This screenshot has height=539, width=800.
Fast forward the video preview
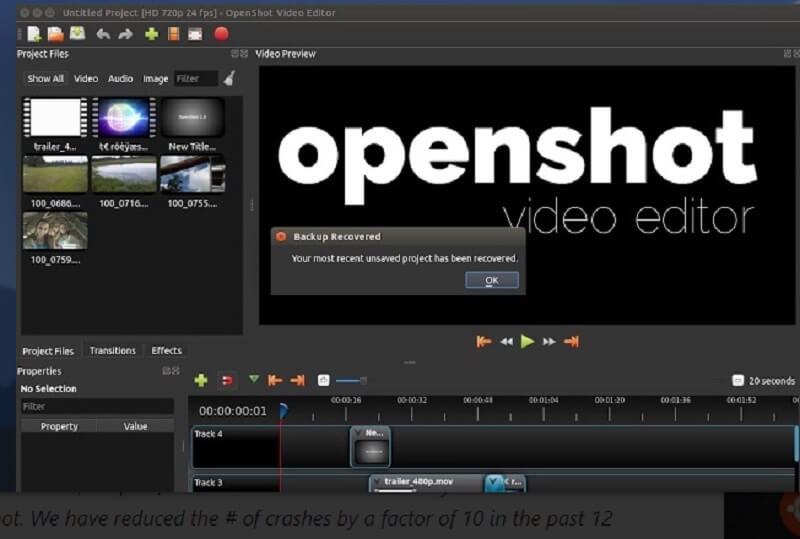549,341
